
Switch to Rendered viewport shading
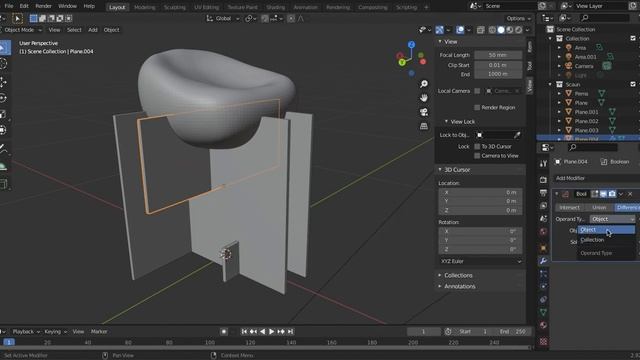(x=518, y=30)
